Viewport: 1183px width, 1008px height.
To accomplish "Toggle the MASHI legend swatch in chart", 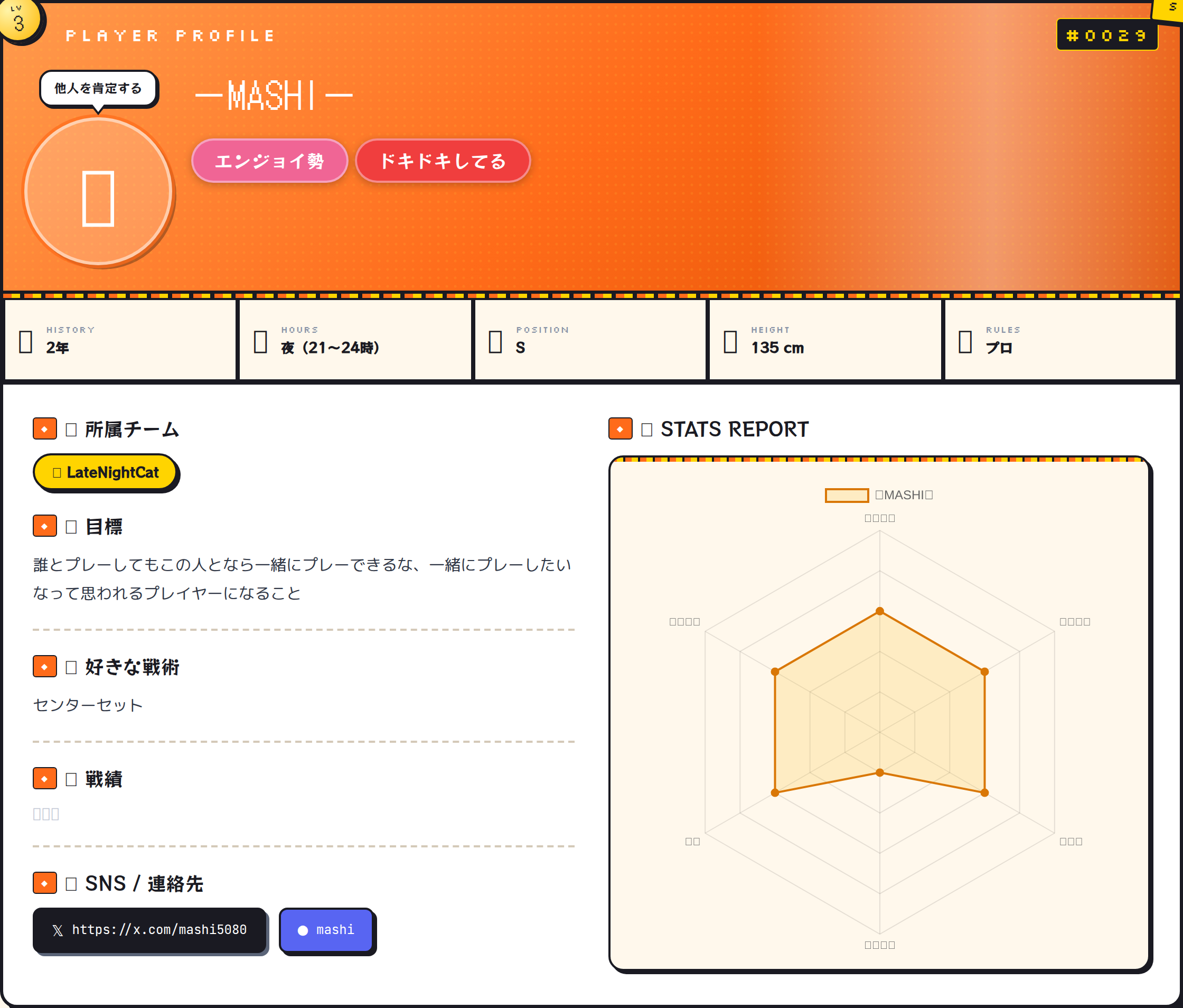I will pyautogui.click(x=846, y=495).
